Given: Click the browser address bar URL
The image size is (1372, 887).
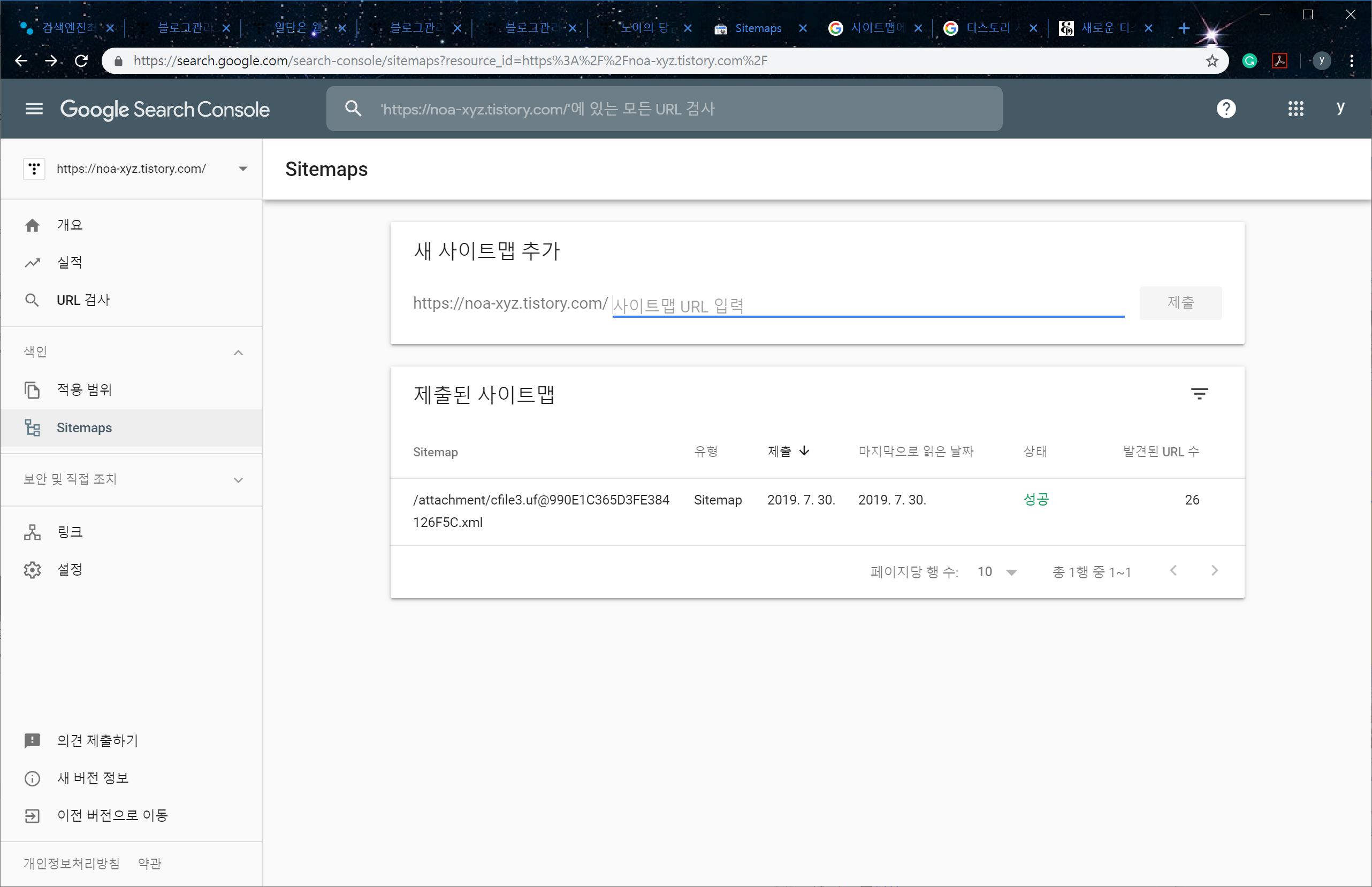Looking at the screenshot, I should click(451, 60).
